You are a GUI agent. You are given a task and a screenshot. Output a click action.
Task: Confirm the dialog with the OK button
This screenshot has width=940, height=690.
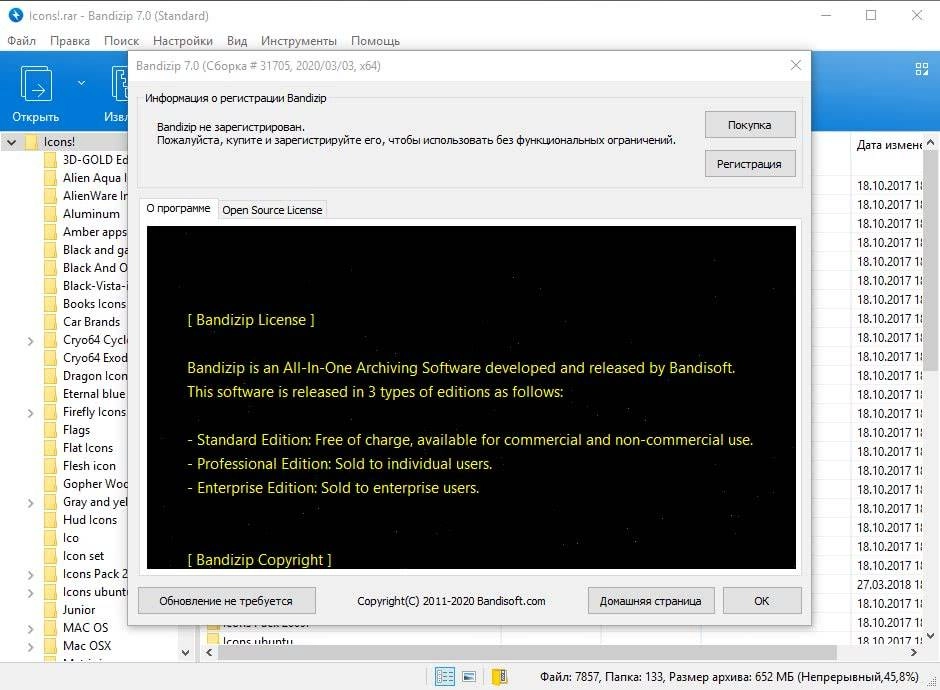(762, 601)
